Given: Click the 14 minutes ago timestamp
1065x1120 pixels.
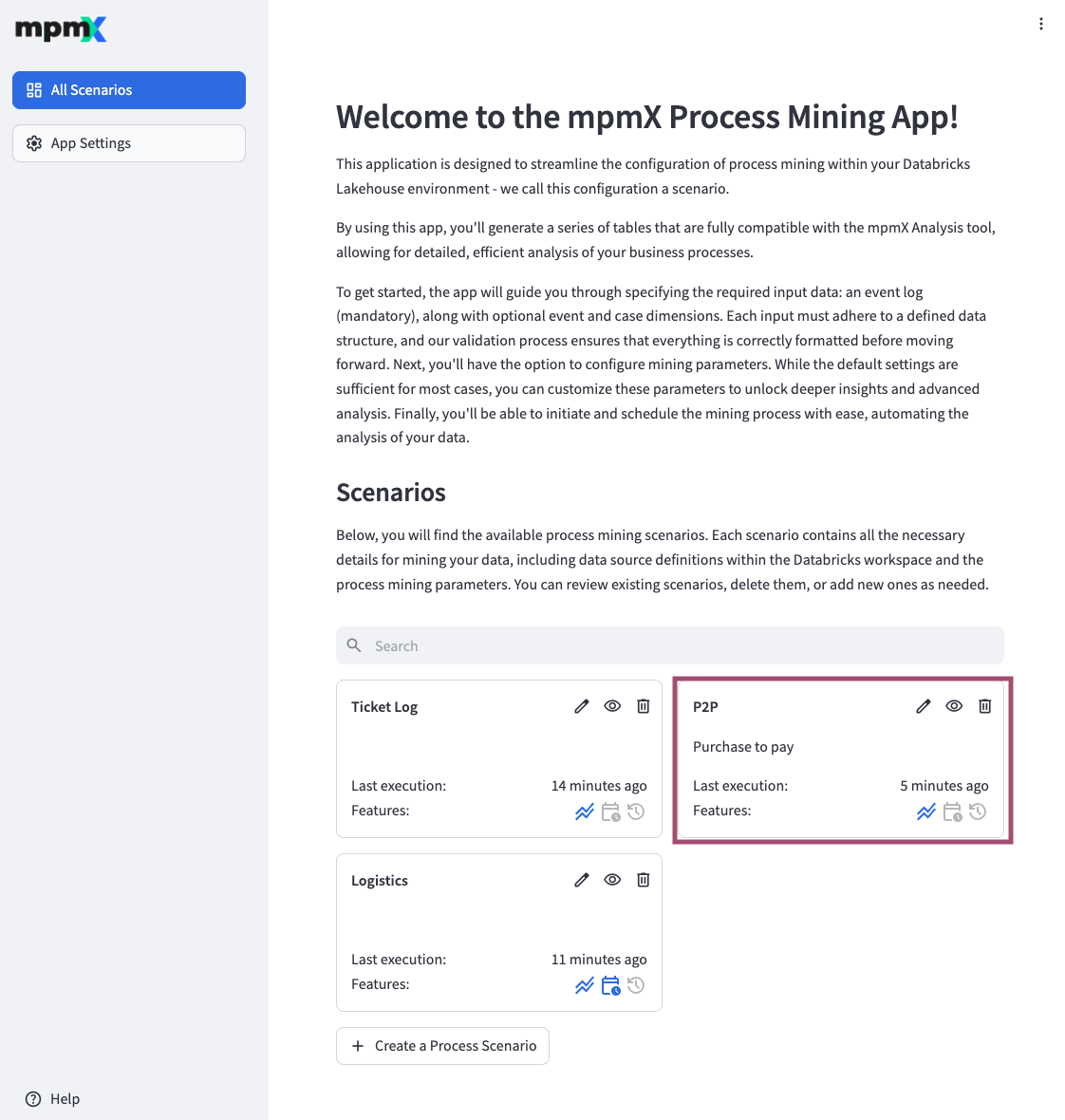Looking at the screenshot, I should click(x=599, y=786).
